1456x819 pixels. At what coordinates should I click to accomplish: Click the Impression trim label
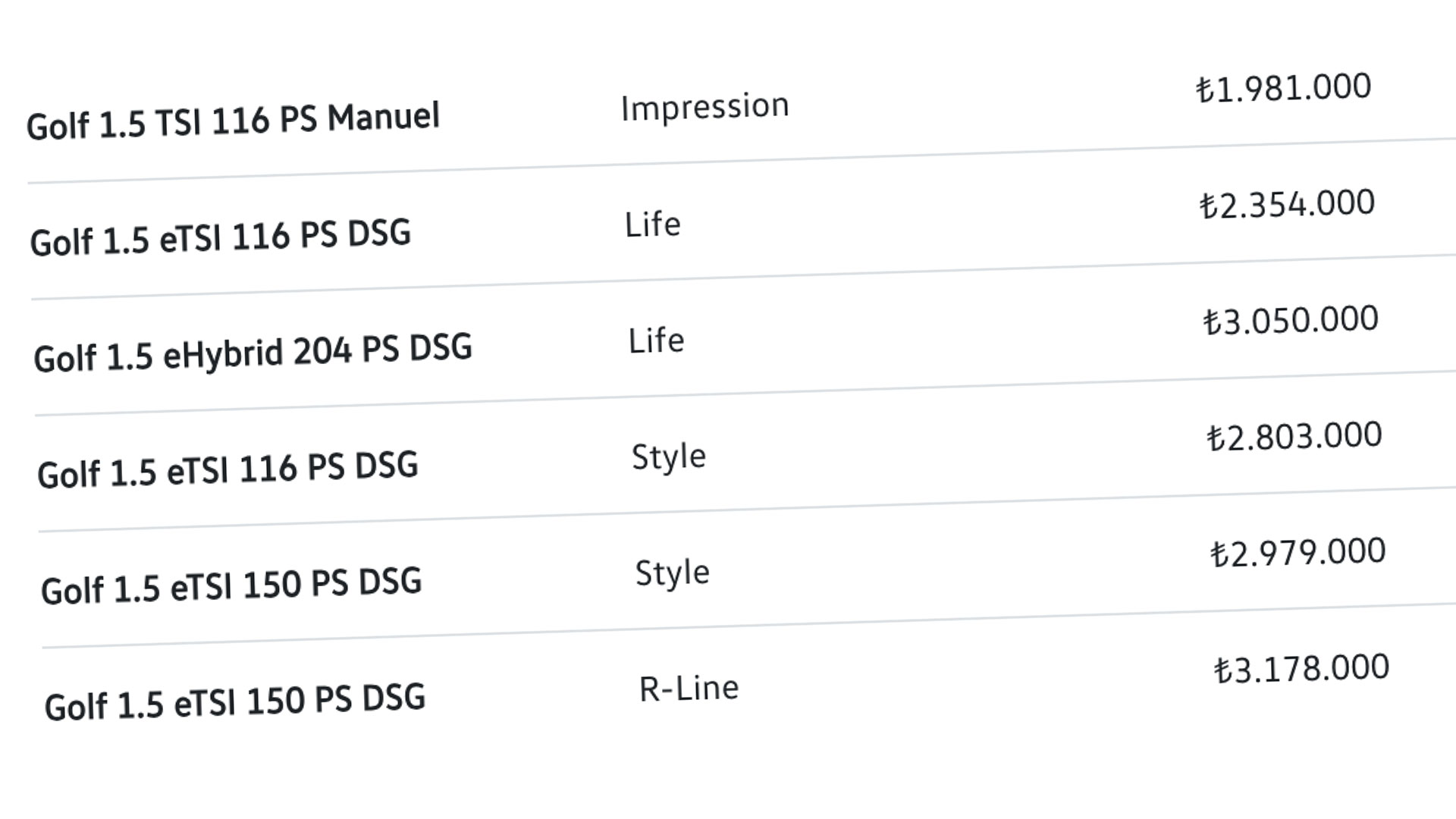click(x=705, y=106)
